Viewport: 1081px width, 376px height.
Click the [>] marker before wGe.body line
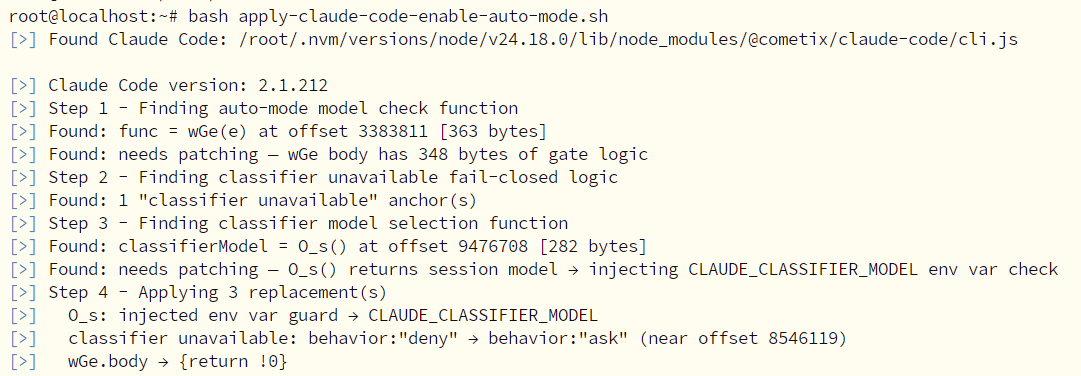pos(23,362)
